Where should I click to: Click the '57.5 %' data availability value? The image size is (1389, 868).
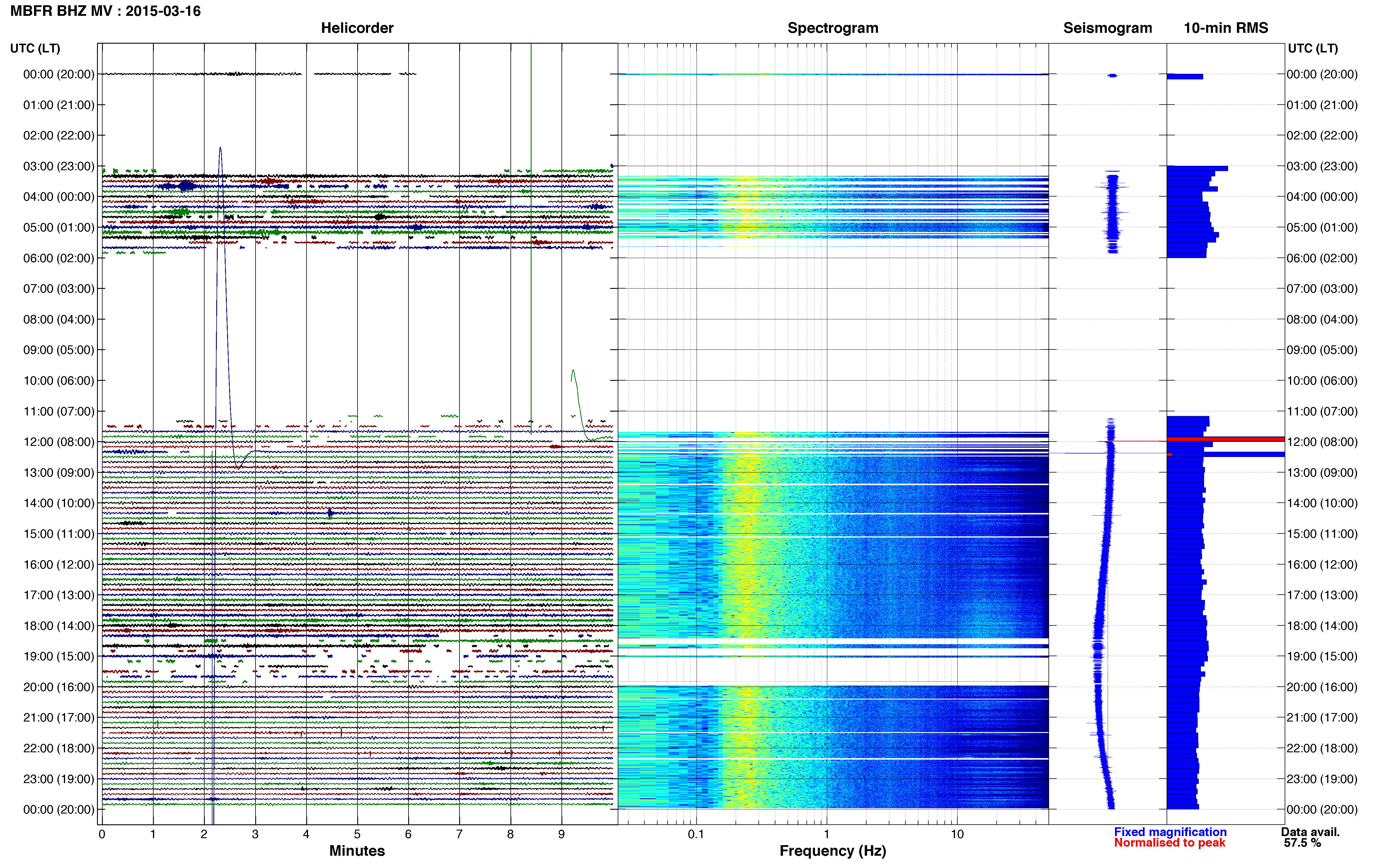tap(1303, 843)
